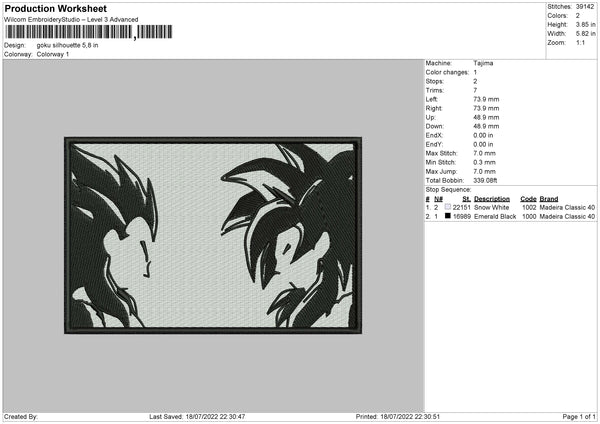Click the Emerald Black color swatch
The image size is (600, 424).
coord(448,216)
